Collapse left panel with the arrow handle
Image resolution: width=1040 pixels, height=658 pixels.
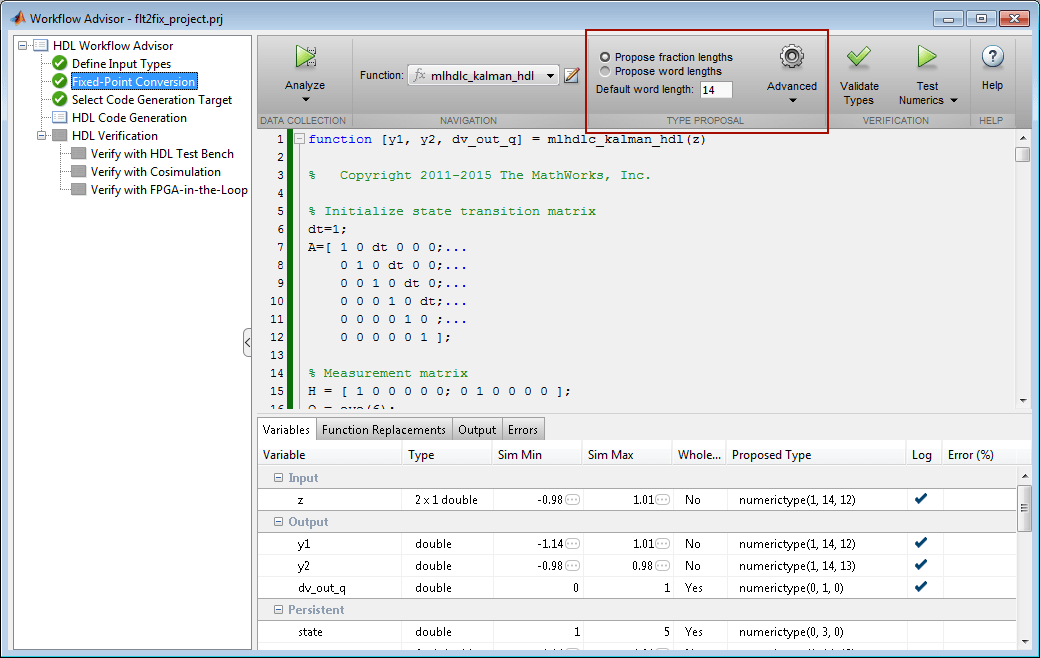coord(247,342)
